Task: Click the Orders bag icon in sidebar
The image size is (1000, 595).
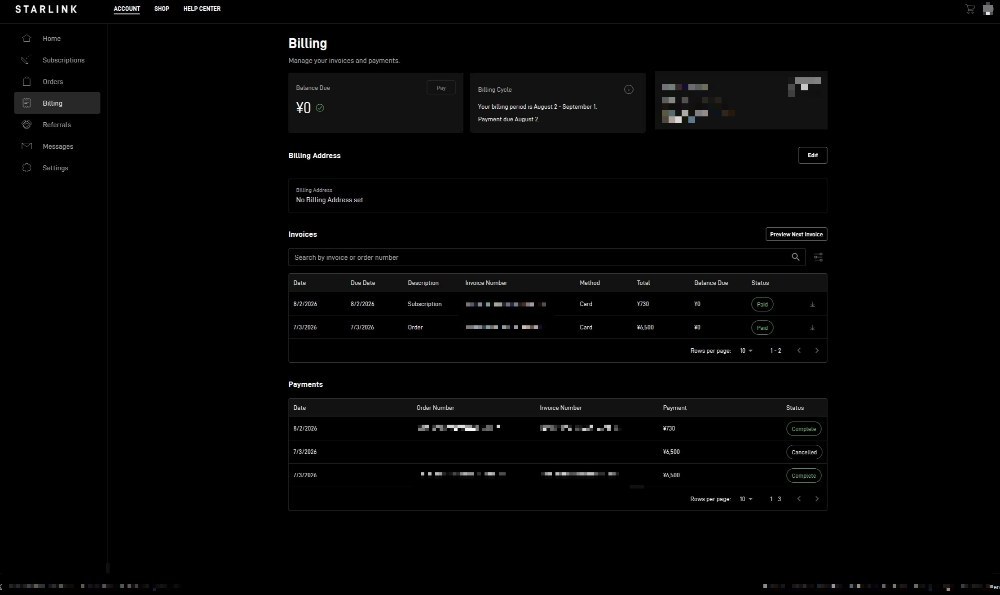Action: (26, 82)
